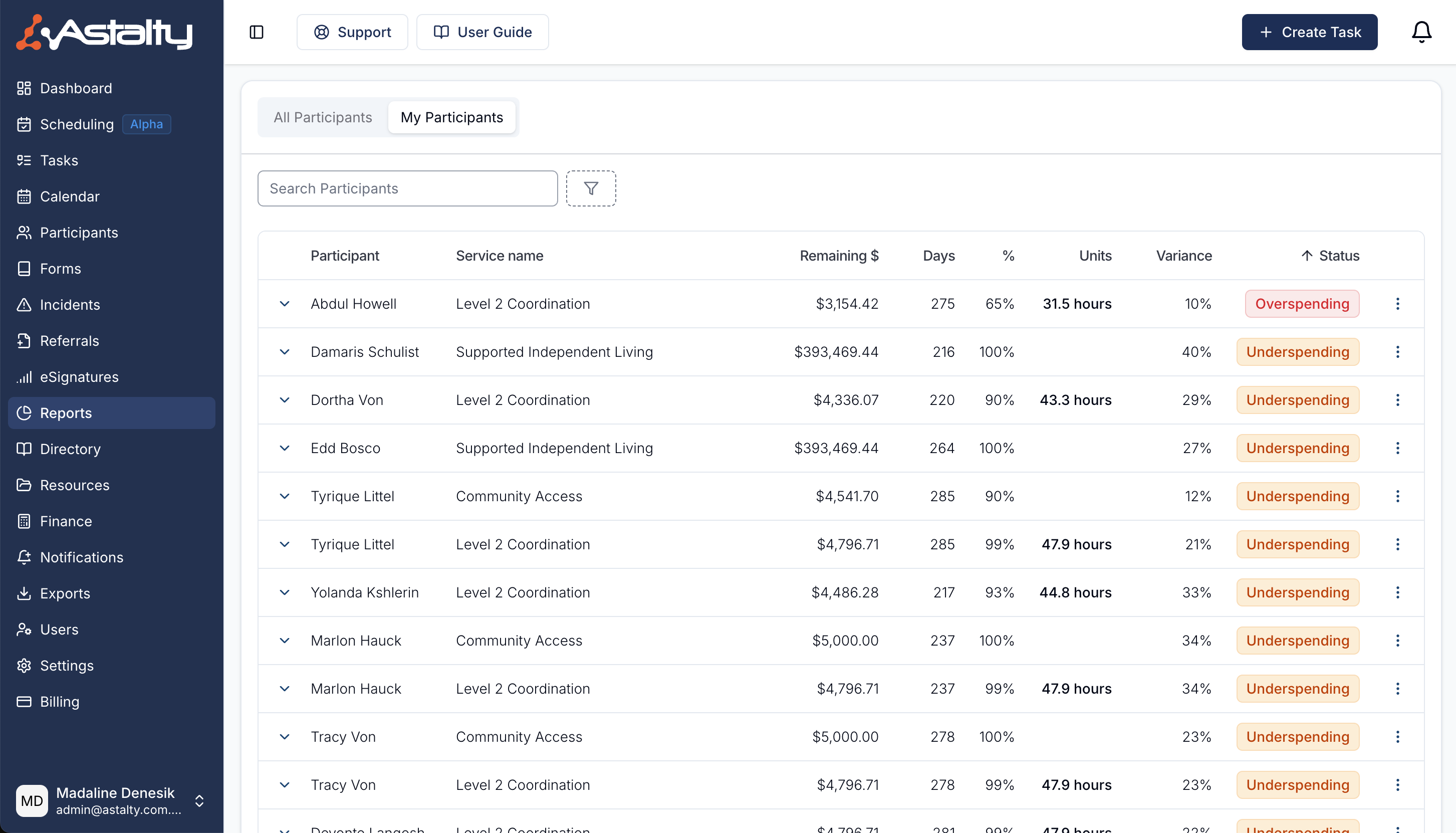Viewport: 1456px width, 833px height.
Task: Expand the Abdul Howell row
Action: (x=284, y=304)
